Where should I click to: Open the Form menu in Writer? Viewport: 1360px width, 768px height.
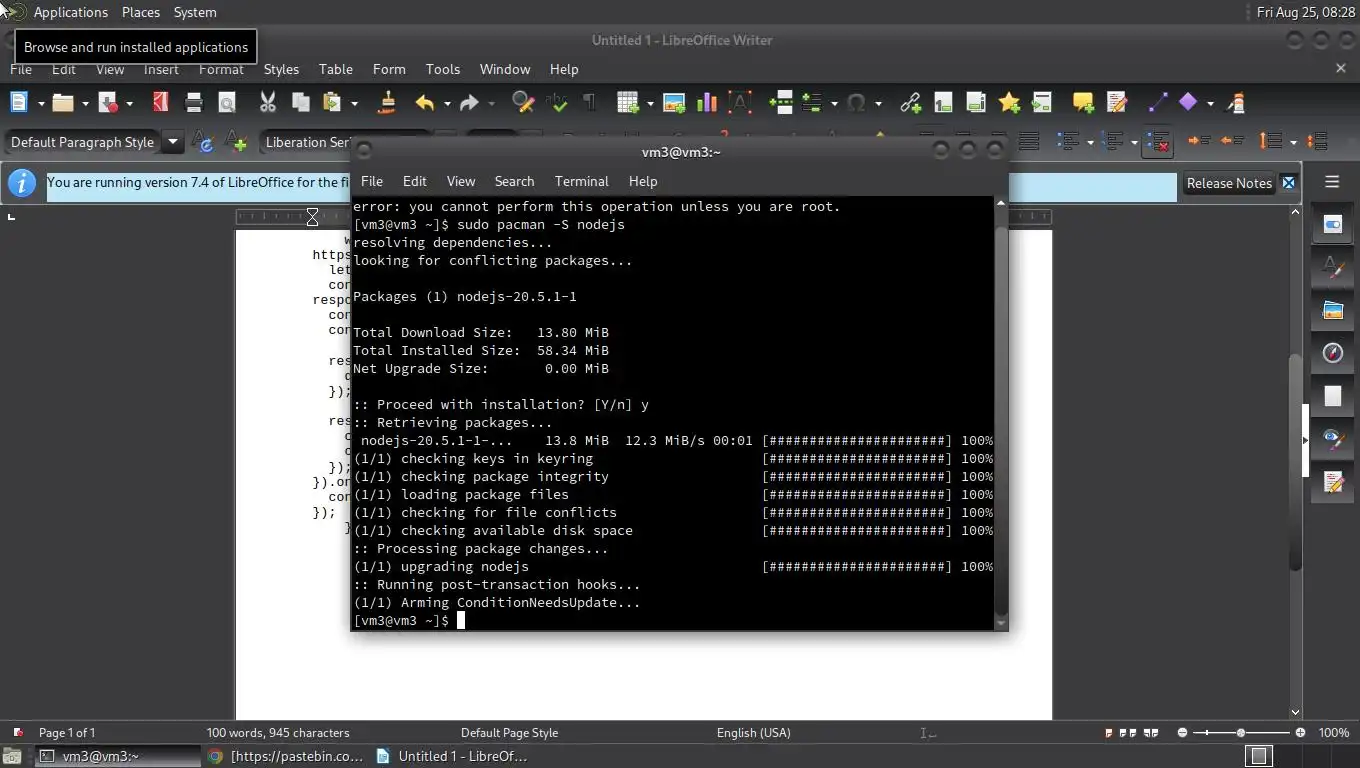389,69
